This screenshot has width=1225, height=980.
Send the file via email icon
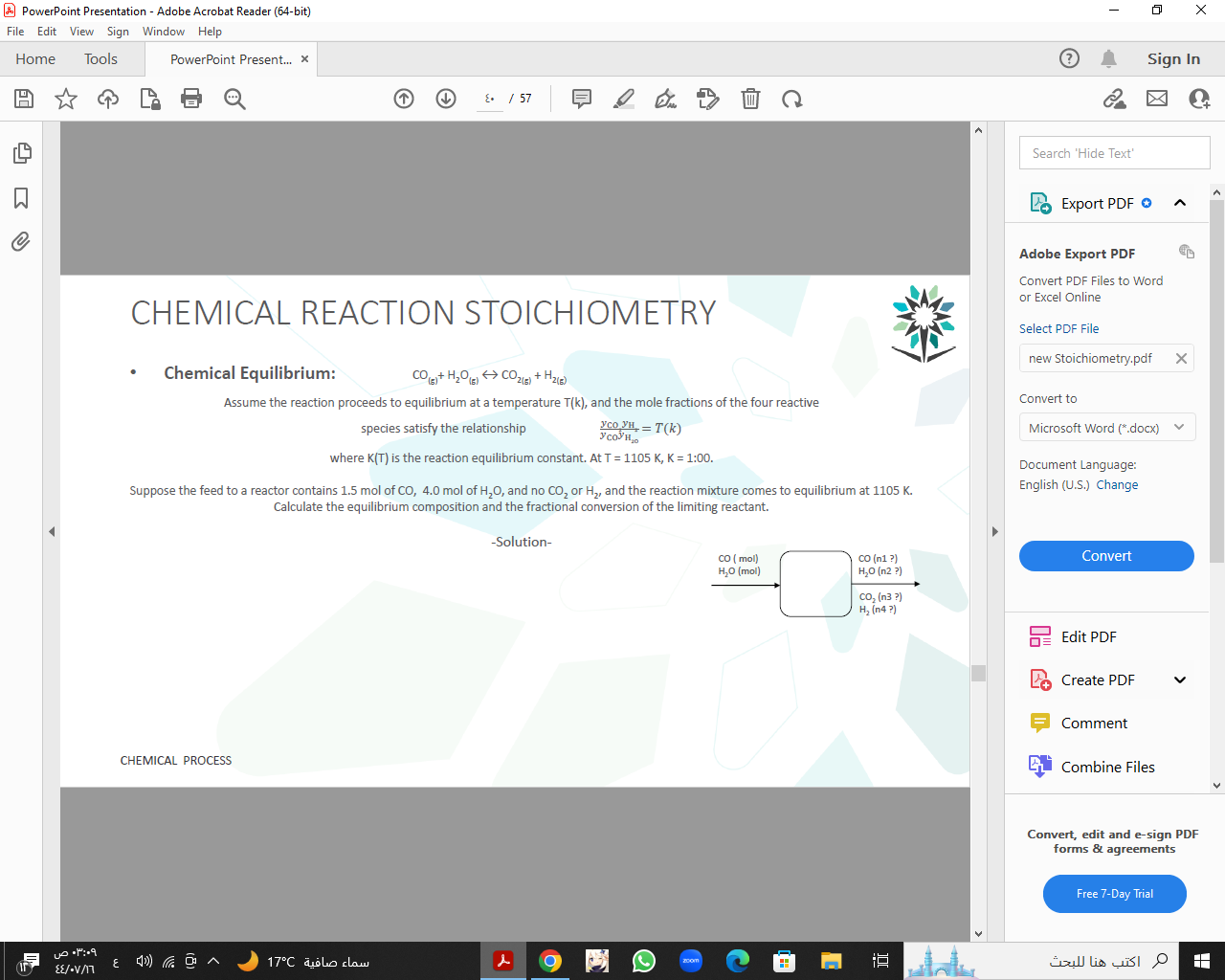click(x=1158, y=99)
